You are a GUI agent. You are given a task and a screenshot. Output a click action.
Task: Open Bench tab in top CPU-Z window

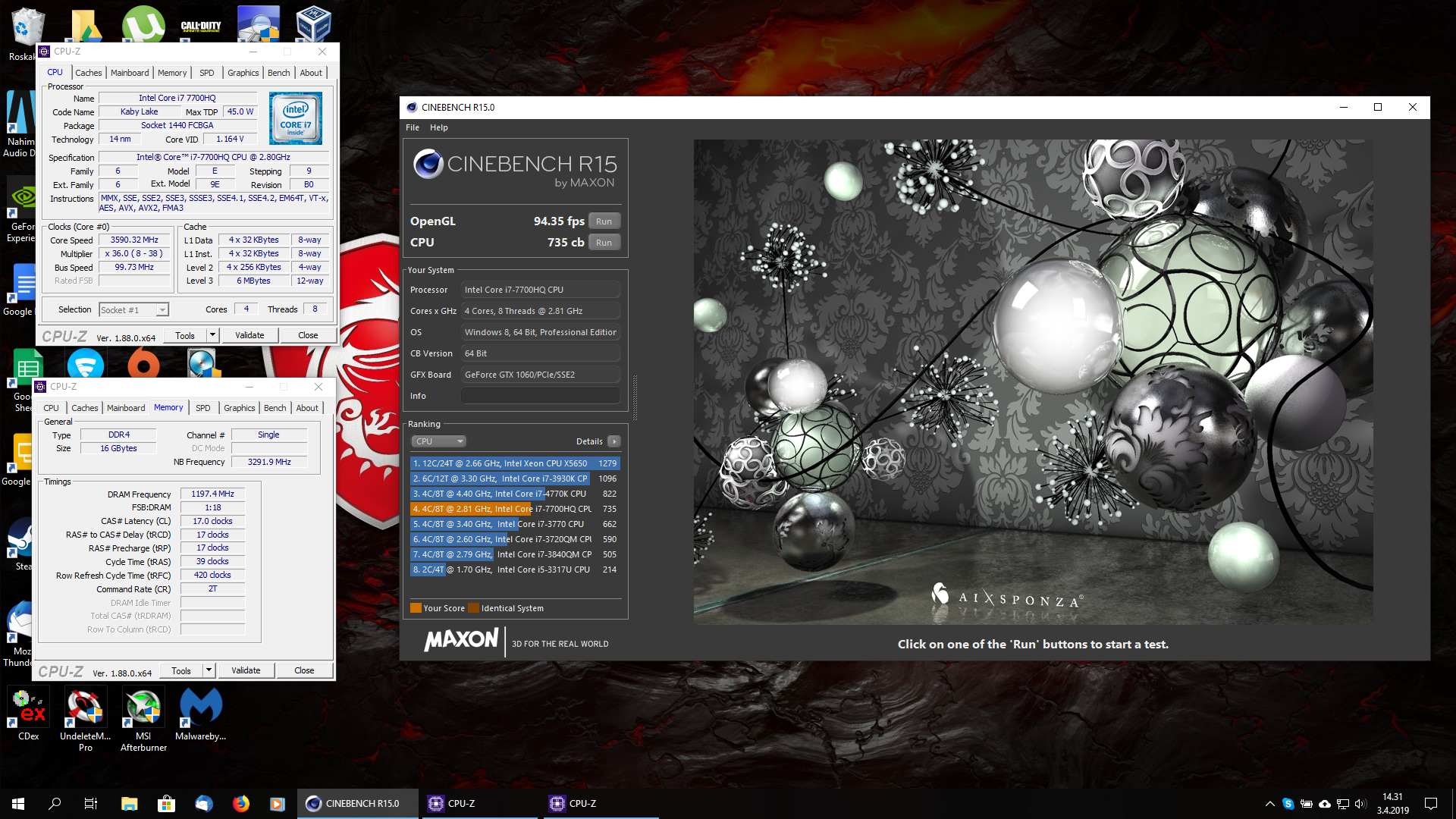click(278, 73)
